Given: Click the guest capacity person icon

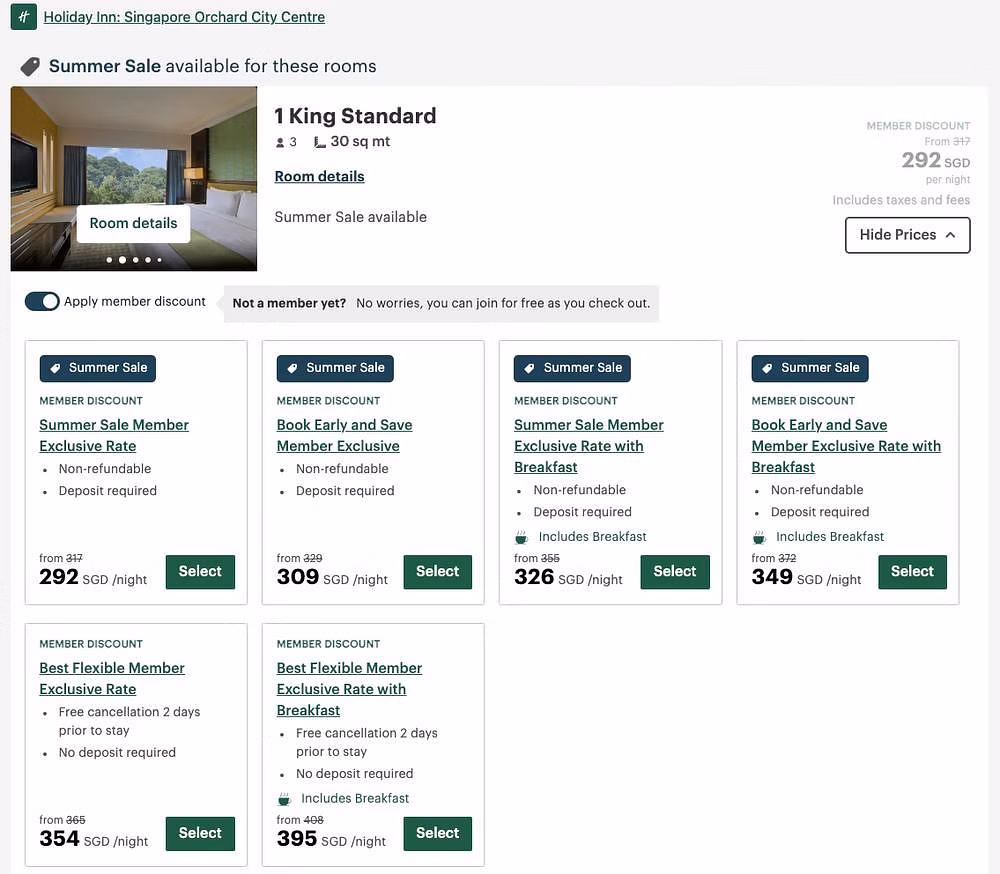Looking at the screenshot, I should [279, 142].
